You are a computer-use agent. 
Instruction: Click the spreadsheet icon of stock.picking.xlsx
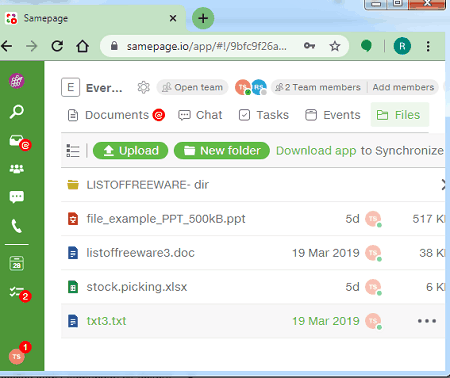click(73, 287)
